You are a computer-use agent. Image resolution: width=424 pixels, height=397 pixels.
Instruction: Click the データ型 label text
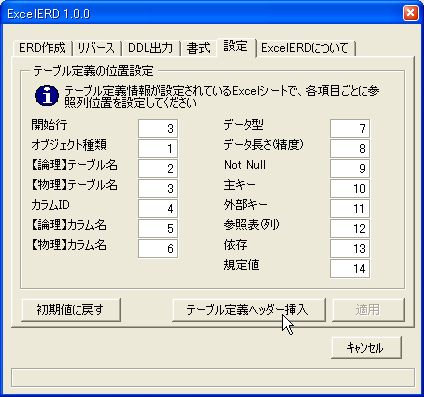pos(244,125)
